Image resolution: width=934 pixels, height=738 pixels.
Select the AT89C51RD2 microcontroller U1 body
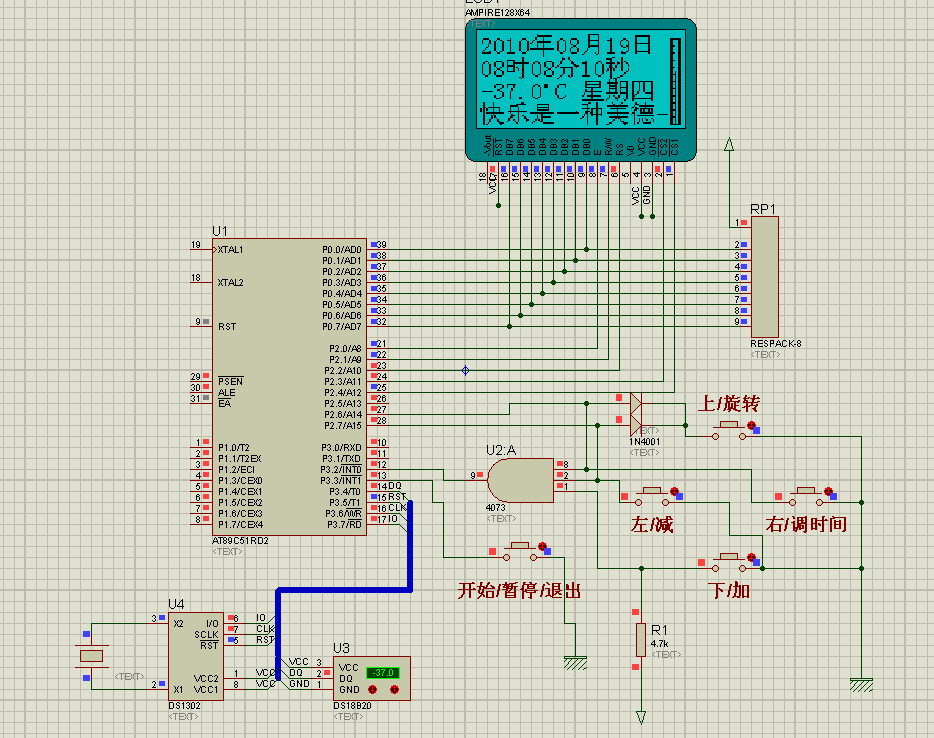(289, 387)
